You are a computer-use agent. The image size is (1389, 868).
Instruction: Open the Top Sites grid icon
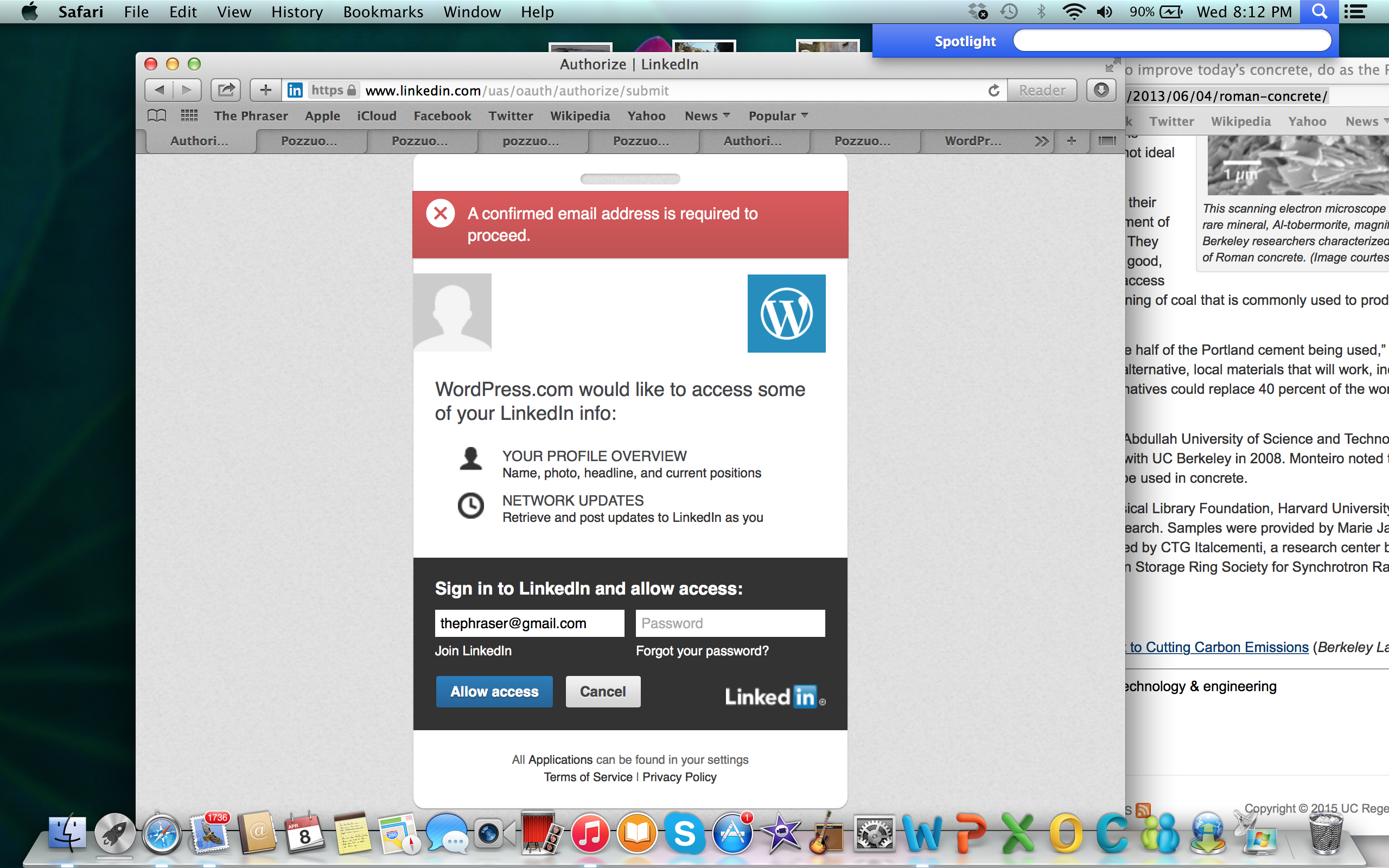point(189,116)
